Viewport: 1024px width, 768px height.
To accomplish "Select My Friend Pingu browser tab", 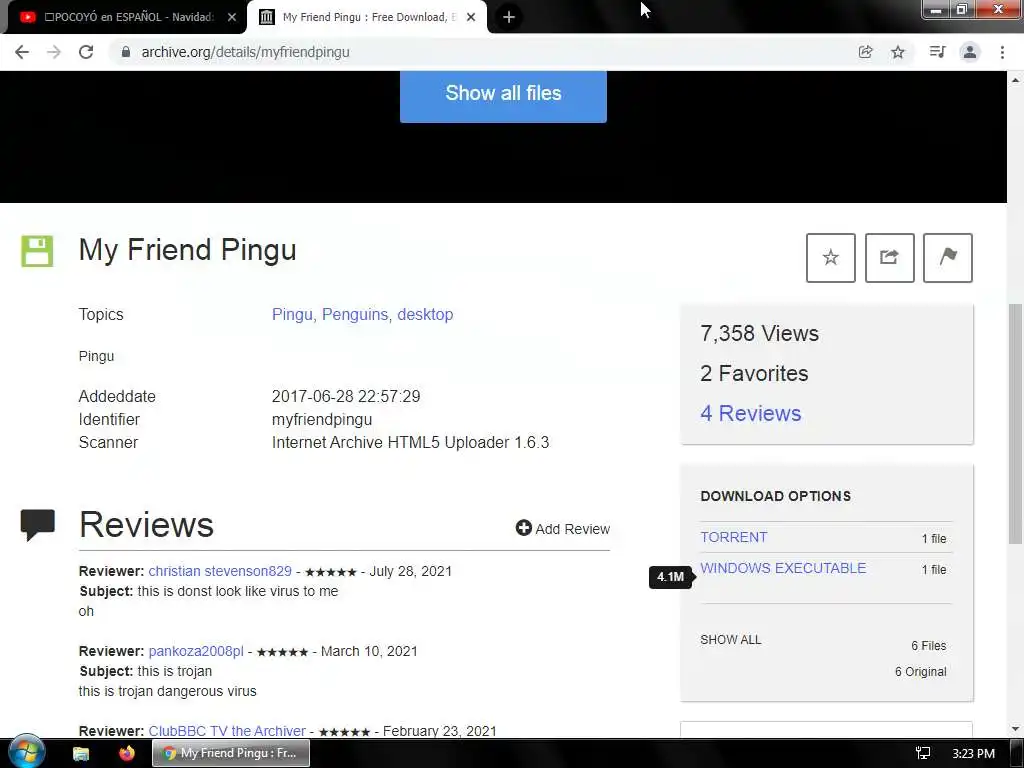I will [x=367, y=18].
